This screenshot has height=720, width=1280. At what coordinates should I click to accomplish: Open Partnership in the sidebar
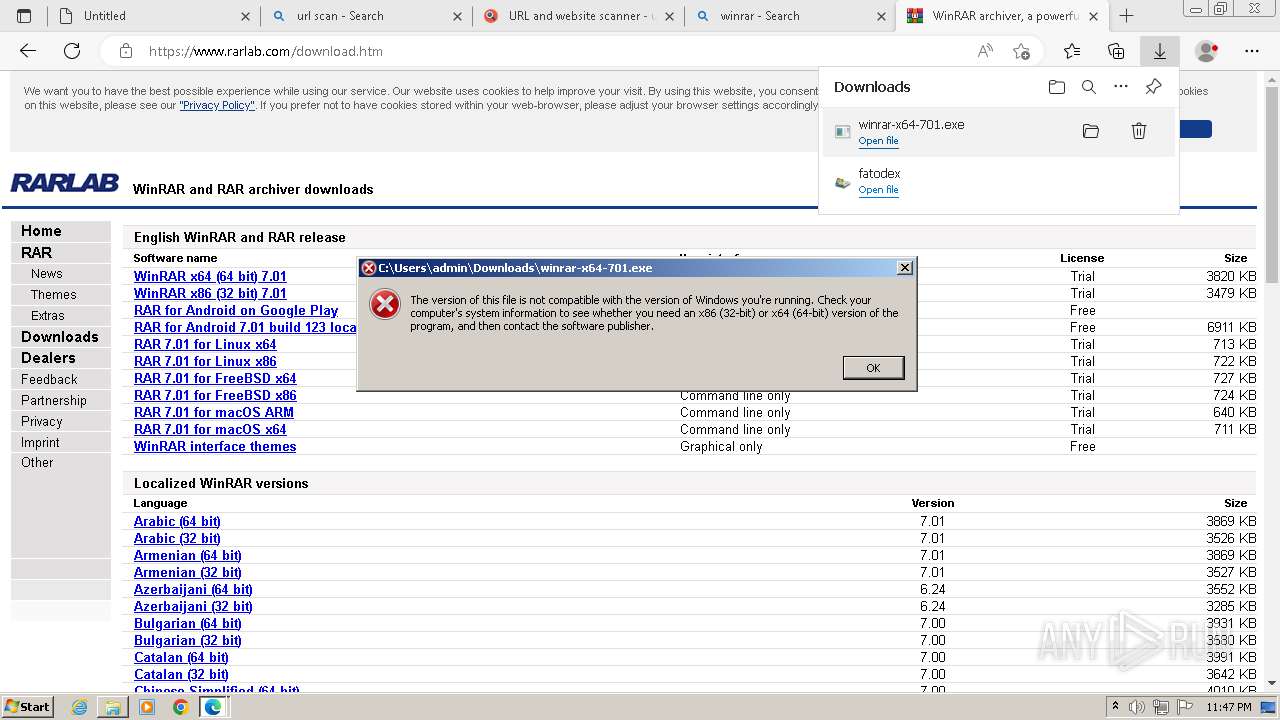(54, 401)
